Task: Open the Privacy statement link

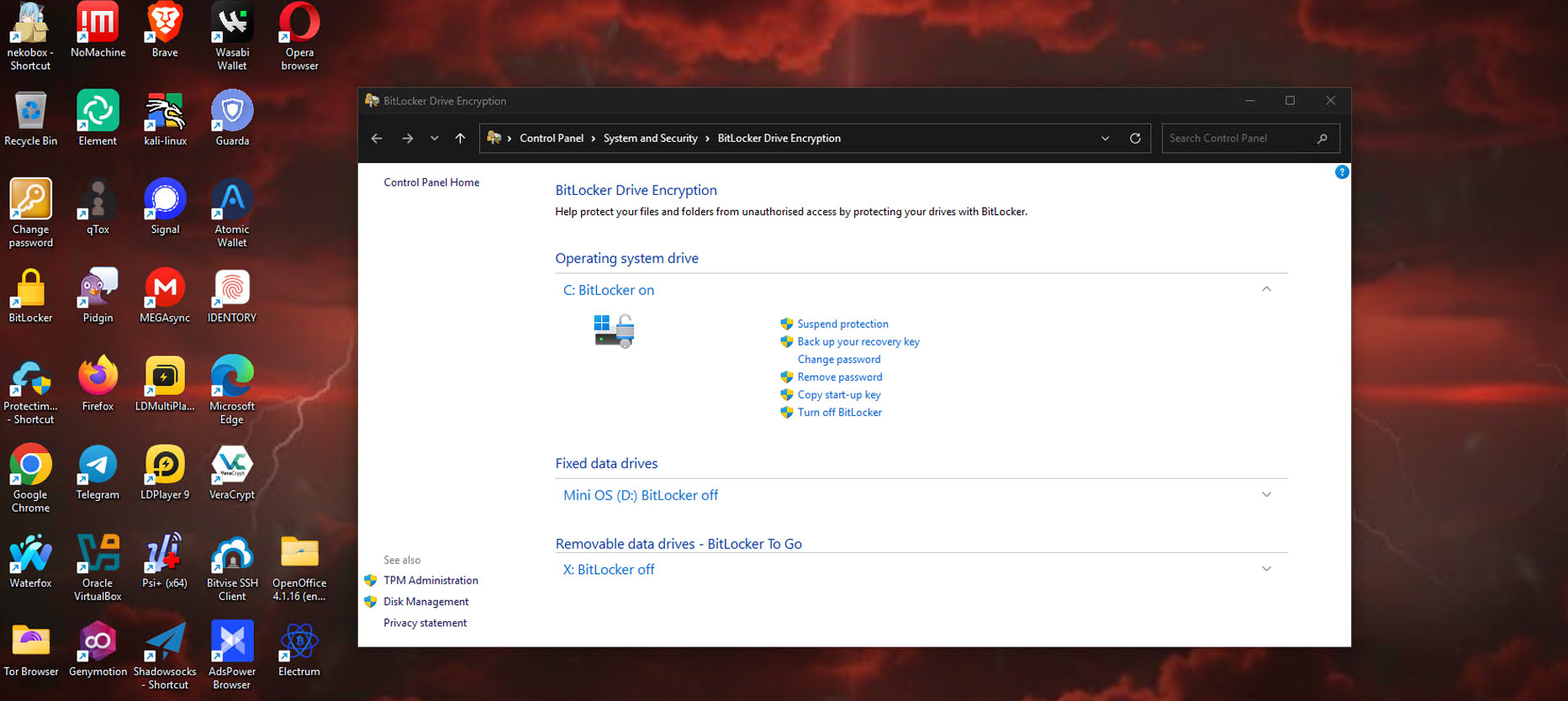Action: [425, 623]
